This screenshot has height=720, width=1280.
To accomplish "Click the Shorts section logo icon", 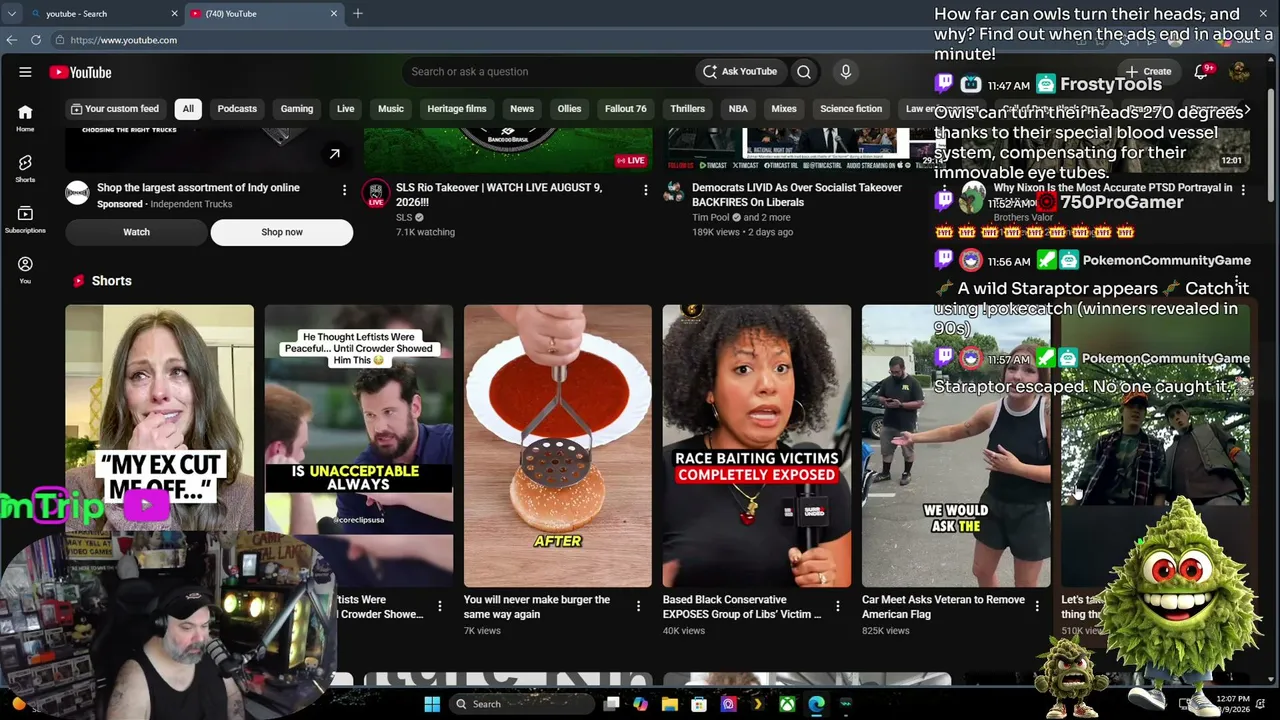I will pos(78,281).
